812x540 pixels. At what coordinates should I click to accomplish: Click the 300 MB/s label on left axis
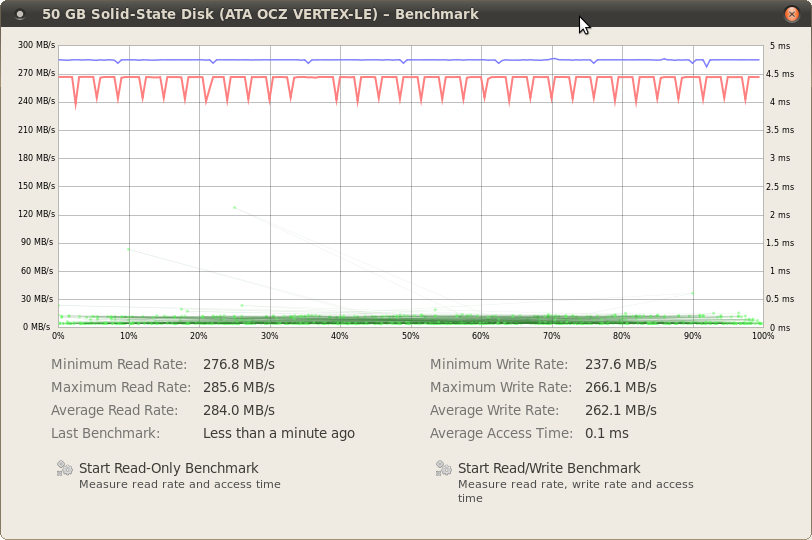tap(36, 45)
